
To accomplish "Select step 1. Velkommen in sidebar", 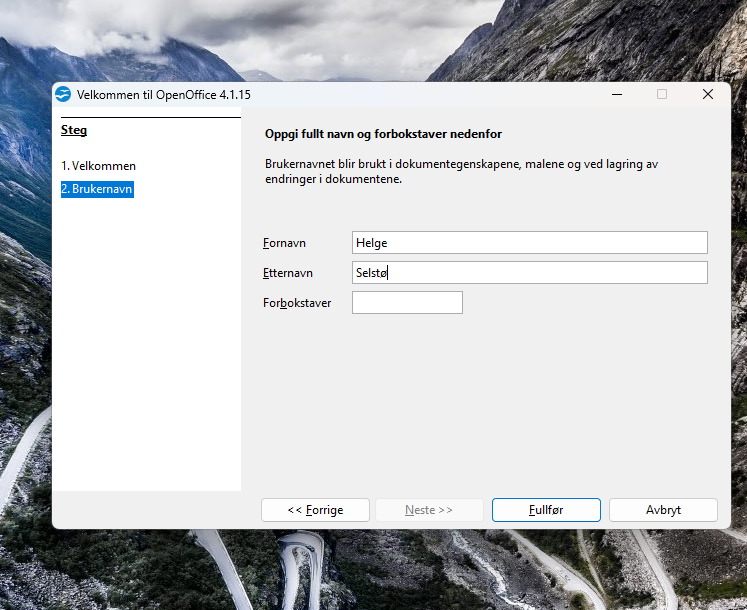I will click(x=98, y=166).
